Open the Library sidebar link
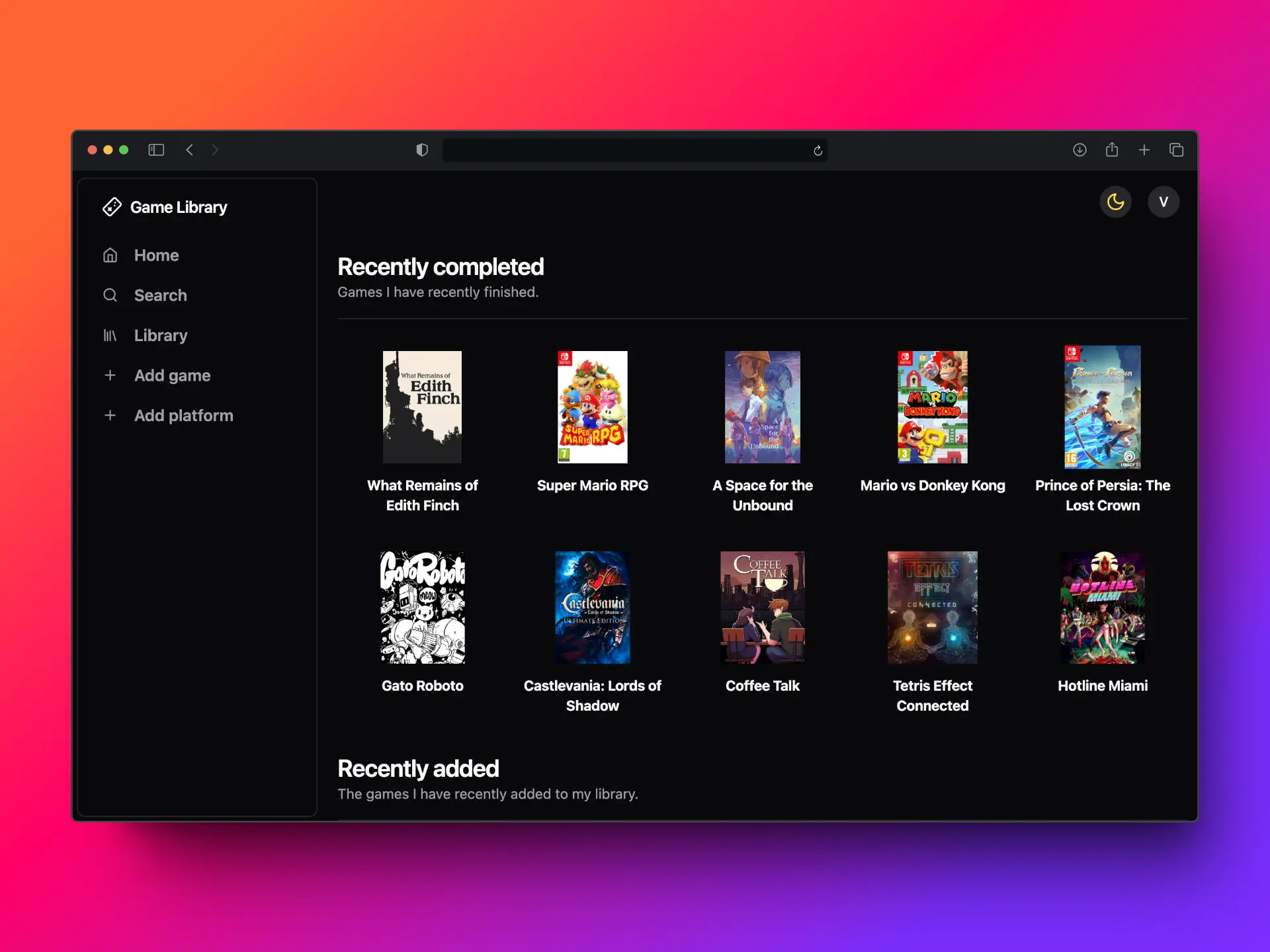The image size is (1270, 952). coord(161,335)
